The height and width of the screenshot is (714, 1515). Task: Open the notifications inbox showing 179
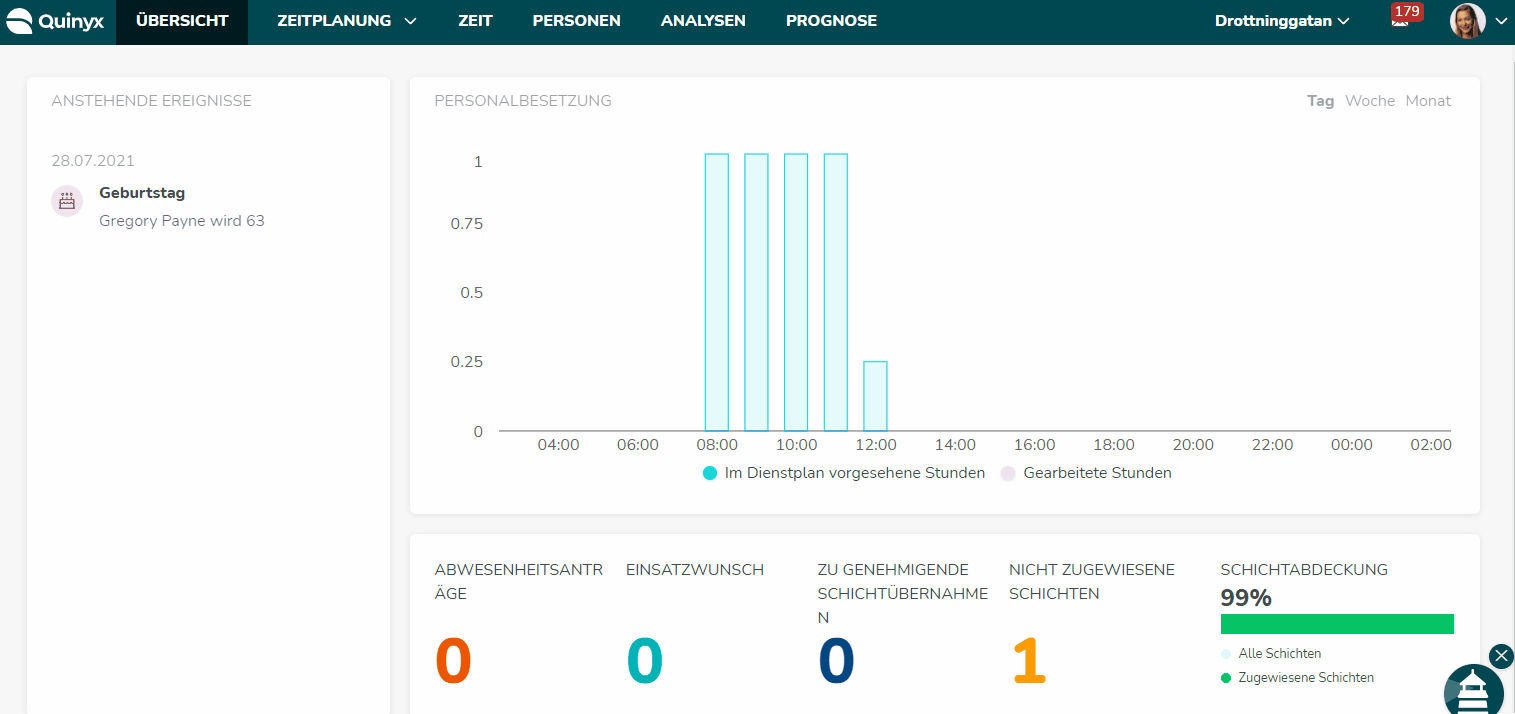1404,17
